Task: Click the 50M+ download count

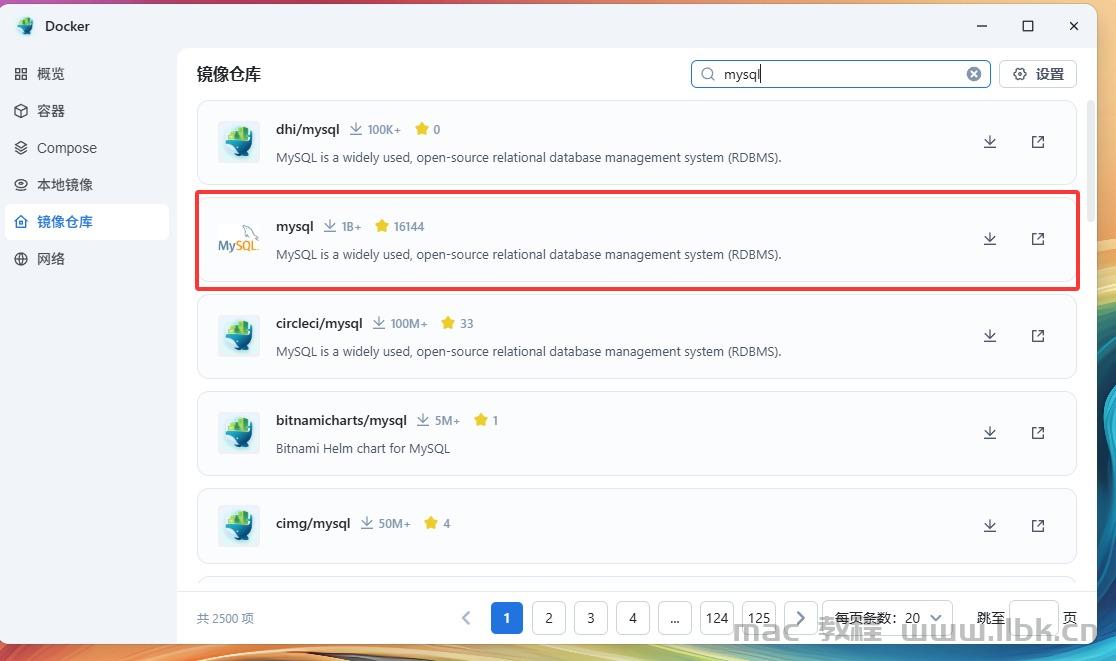Action: pos(394,523)
